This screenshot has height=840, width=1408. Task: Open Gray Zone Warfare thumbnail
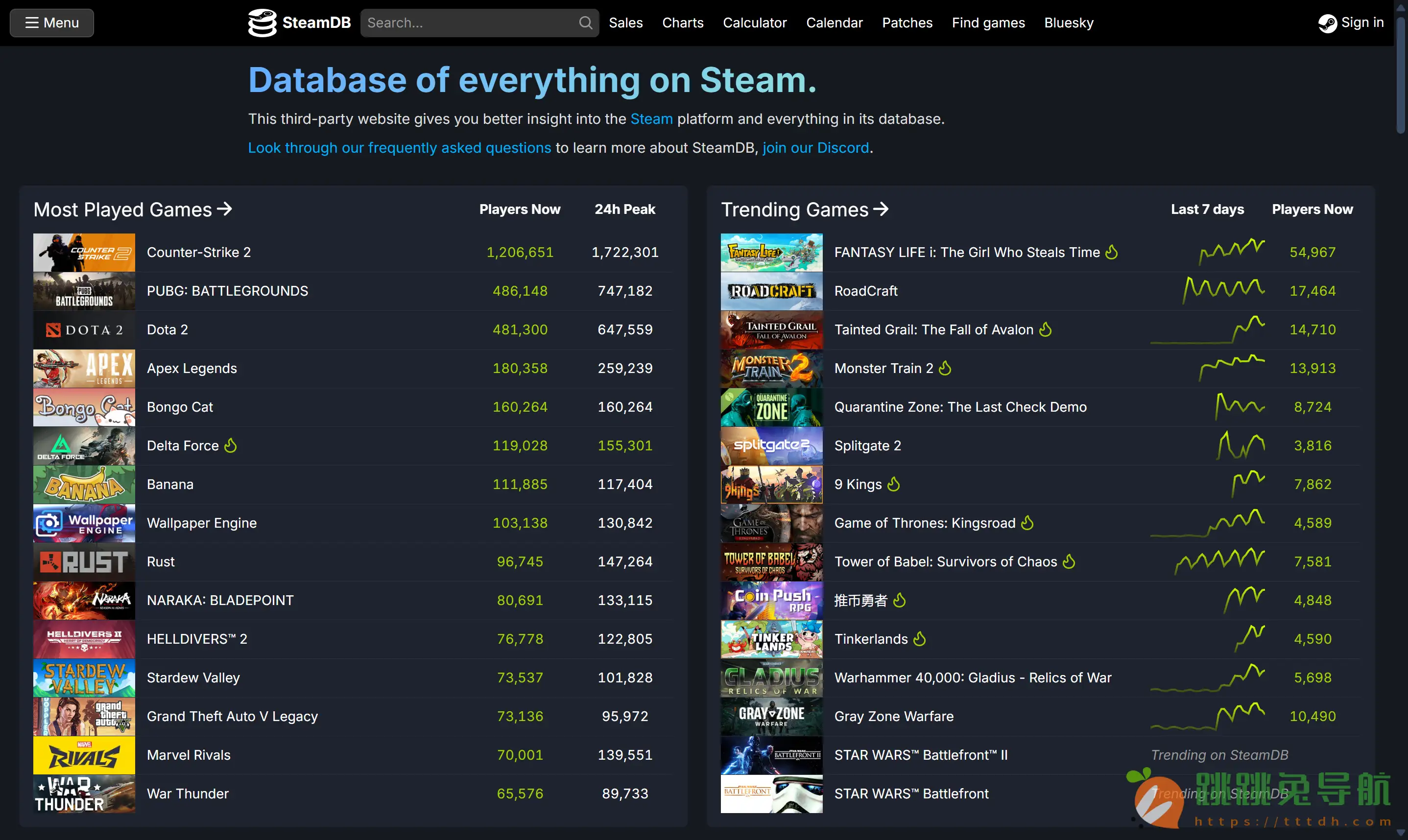771,717
